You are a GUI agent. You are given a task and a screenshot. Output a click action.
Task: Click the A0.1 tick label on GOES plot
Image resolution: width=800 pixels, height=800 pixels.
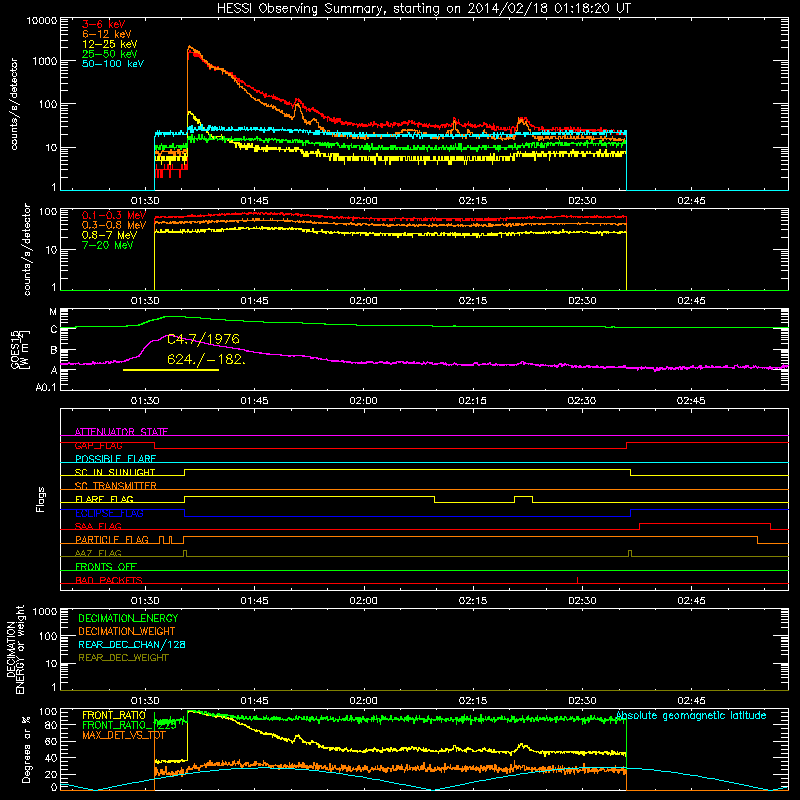click(46, 388)
